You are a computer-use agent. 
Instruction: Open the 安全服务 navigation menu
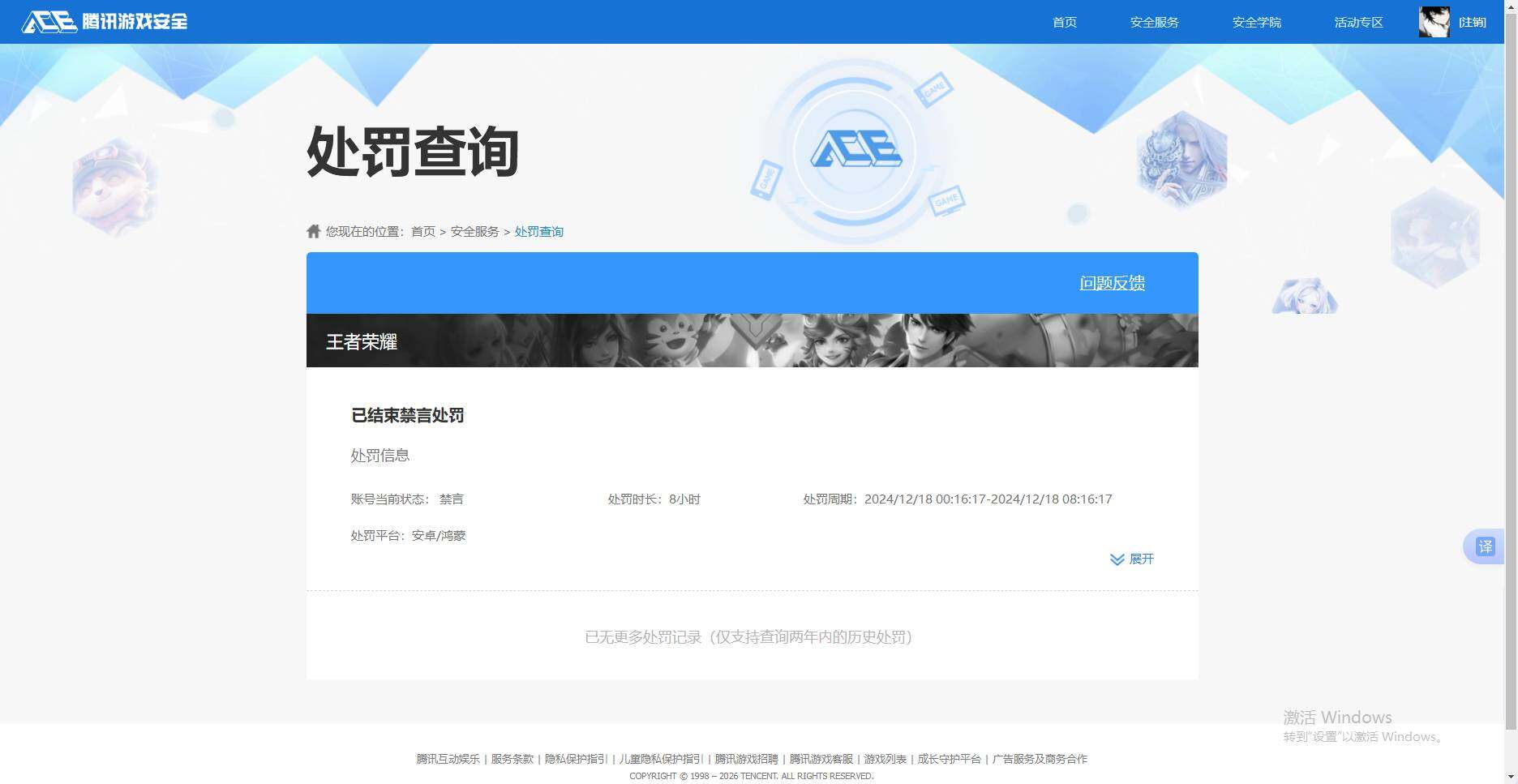coord(1154,22)
